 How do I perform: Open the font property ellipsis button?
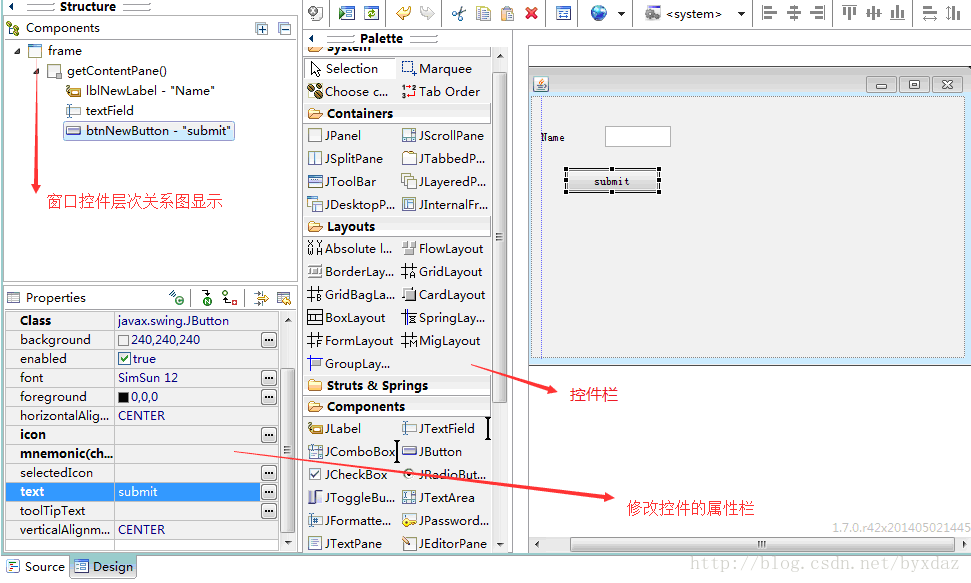tap(269, 378)
